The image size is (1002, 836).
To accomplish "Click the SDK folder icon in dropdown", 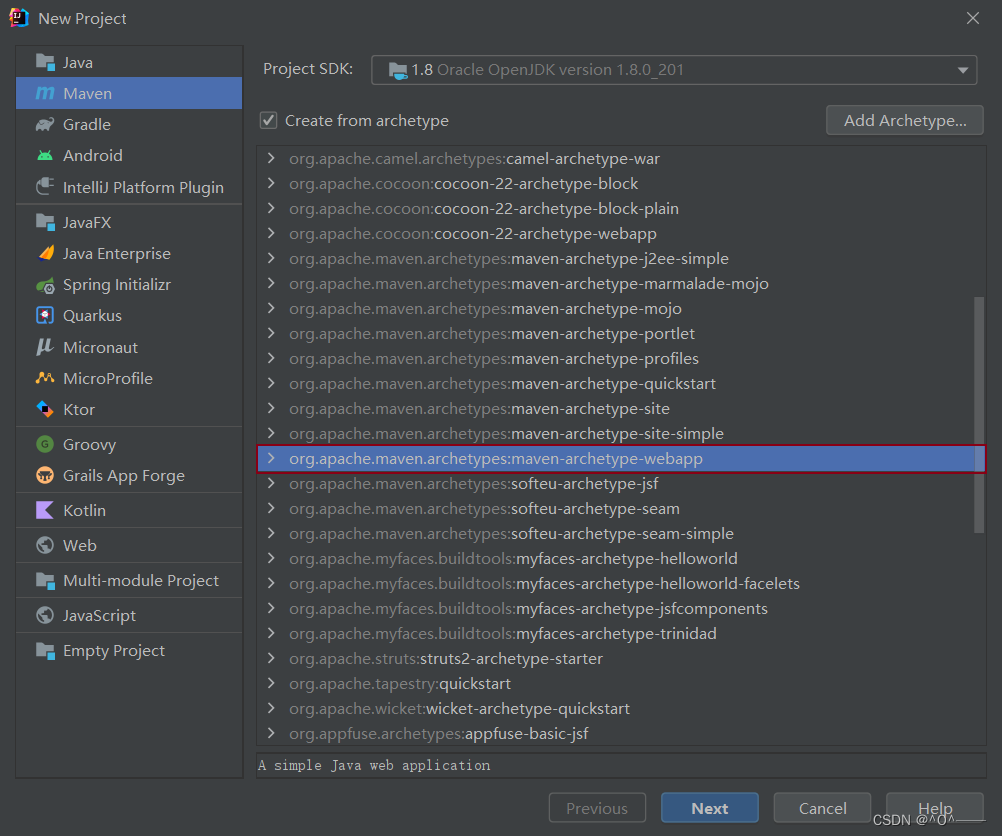I will [x=397, y=70].
